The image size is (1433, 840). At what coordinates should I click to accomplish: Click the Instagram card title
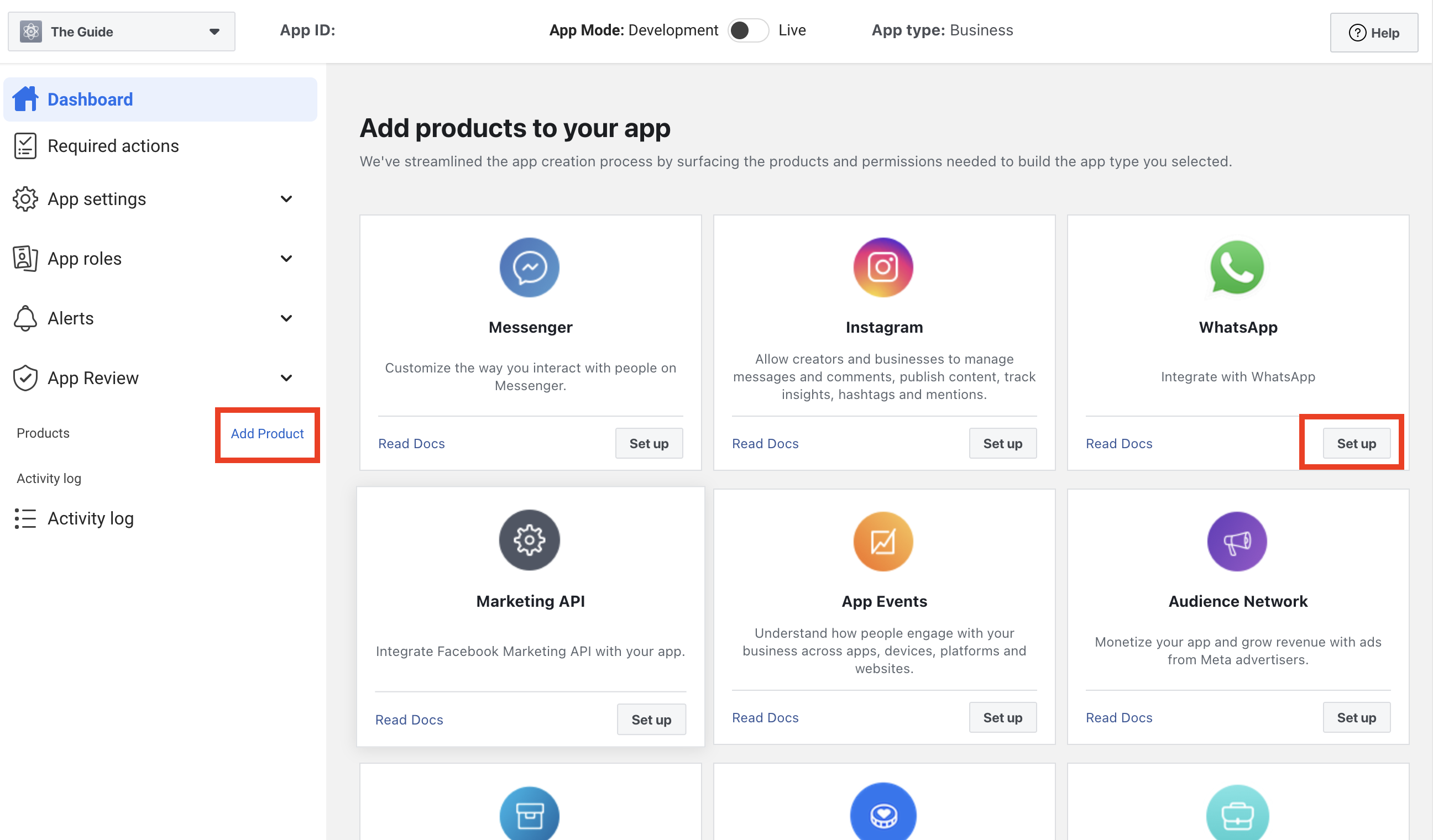click(x=884, y=327)
